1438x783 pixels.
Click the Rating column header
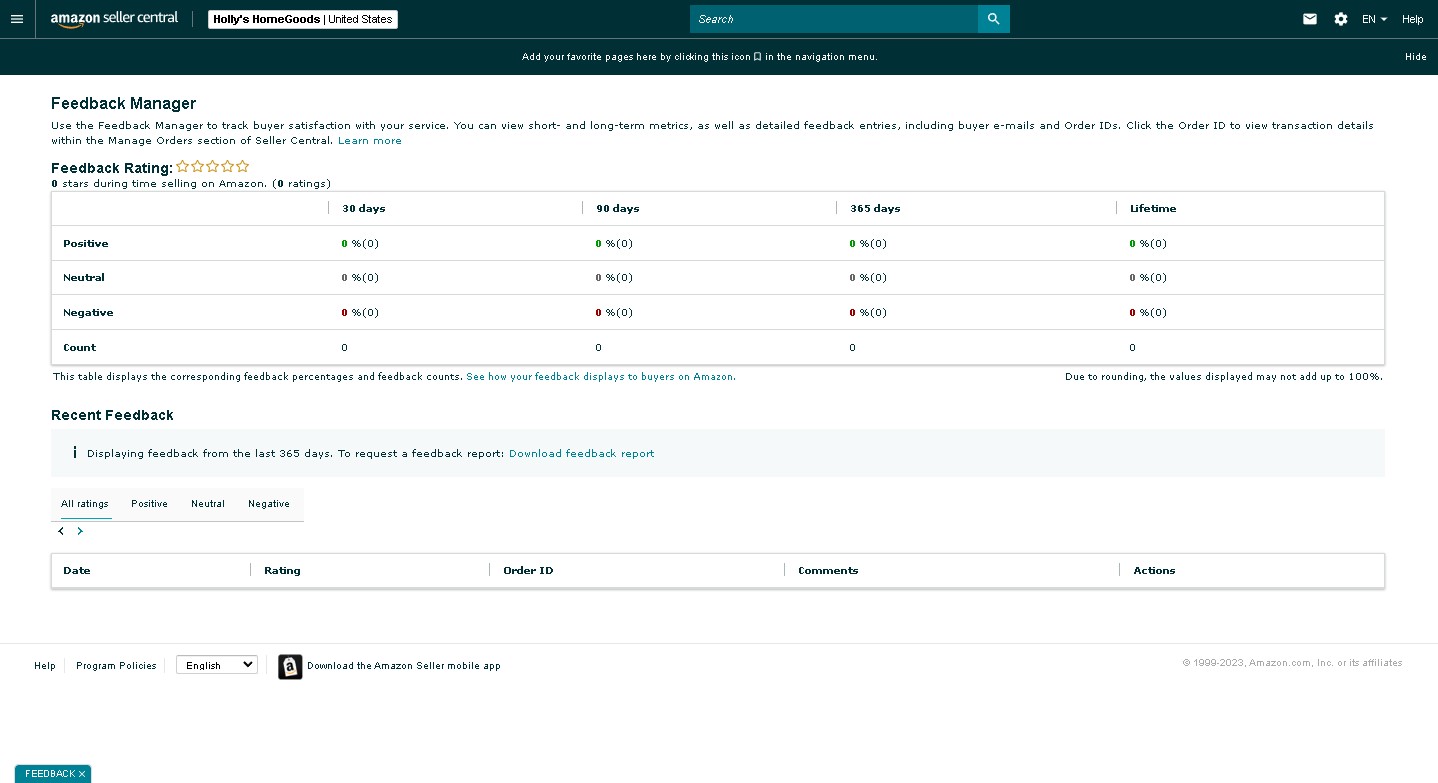(x=282, y=571)
